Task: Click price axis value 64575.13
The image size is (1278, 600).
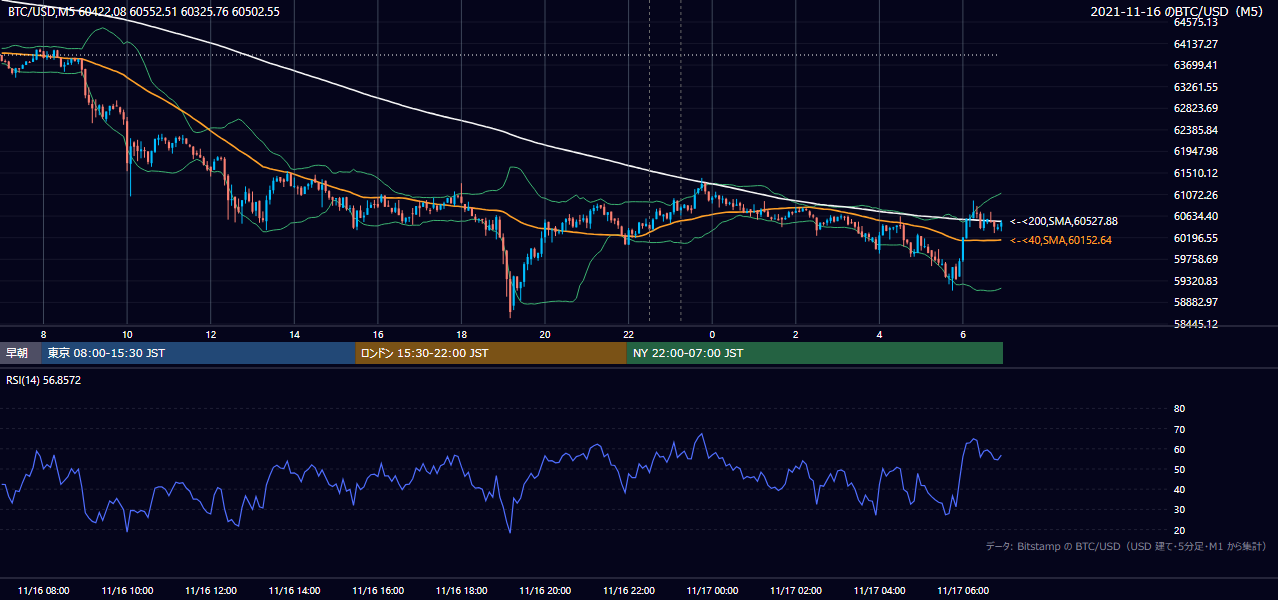Action: click(x=1195, y=22)
